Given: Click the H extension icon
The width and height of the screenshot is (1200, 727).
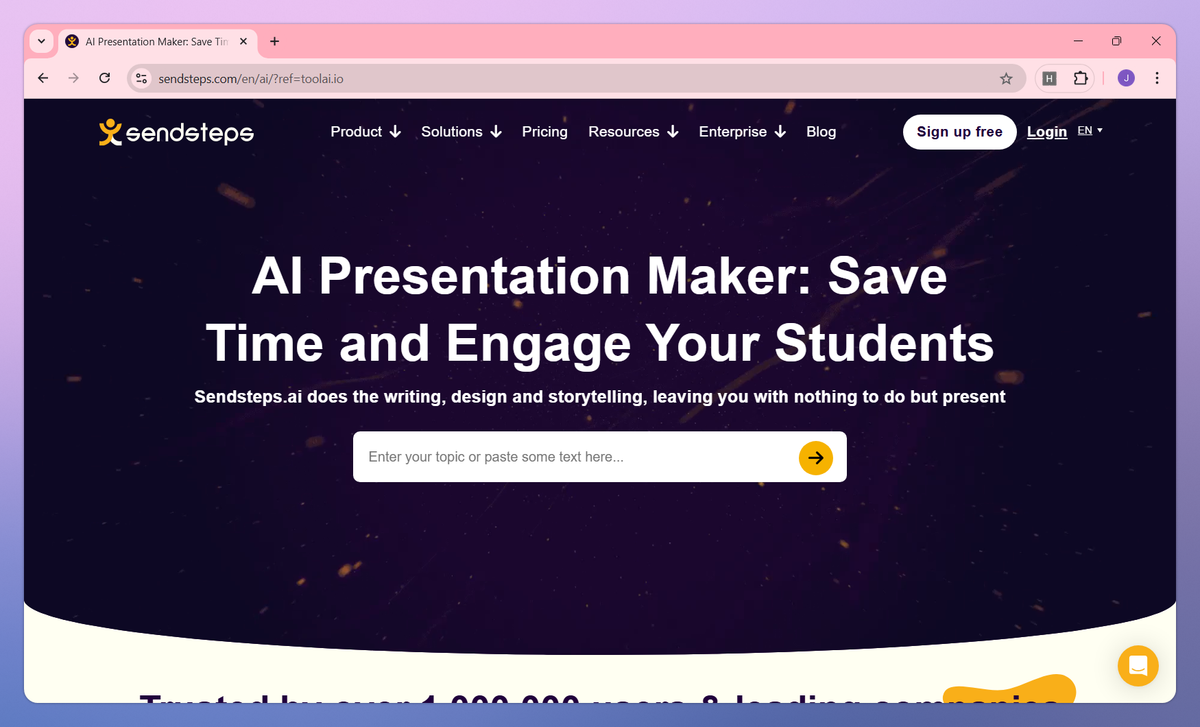Looking at the screenshot, I should point(1049,78).
